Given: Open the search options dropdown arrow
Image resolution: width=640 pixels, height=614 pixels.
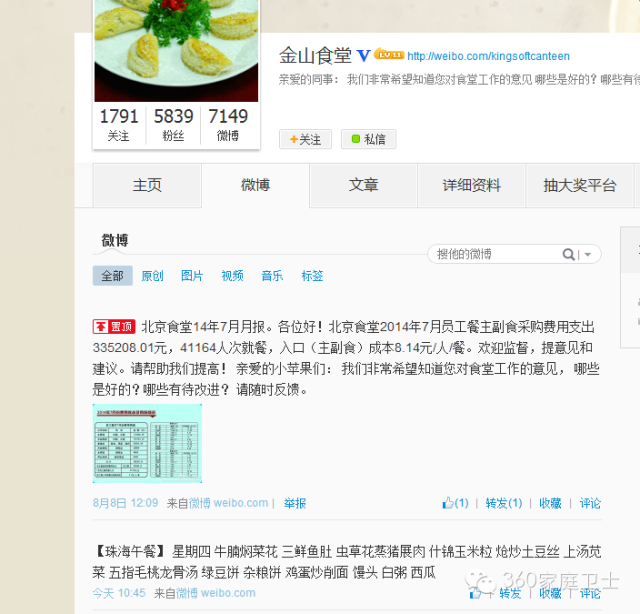Looking at the screenshot, I should click(x=588, y=254).
